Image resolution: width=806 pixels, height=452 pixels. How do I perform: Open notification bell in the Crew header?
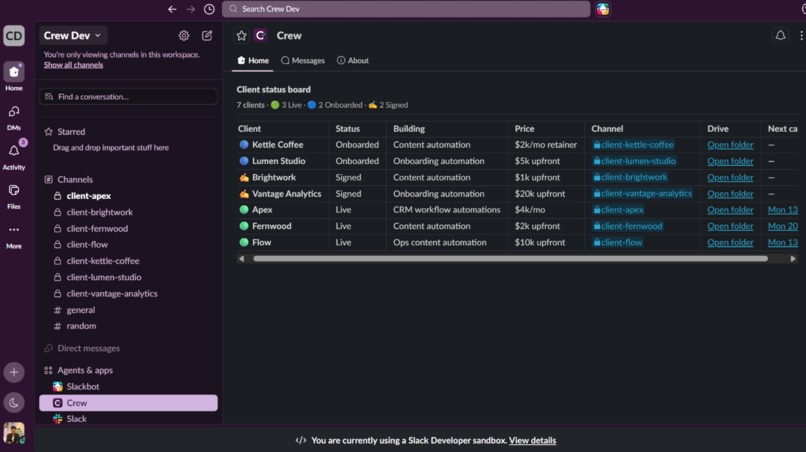(780, 35)
